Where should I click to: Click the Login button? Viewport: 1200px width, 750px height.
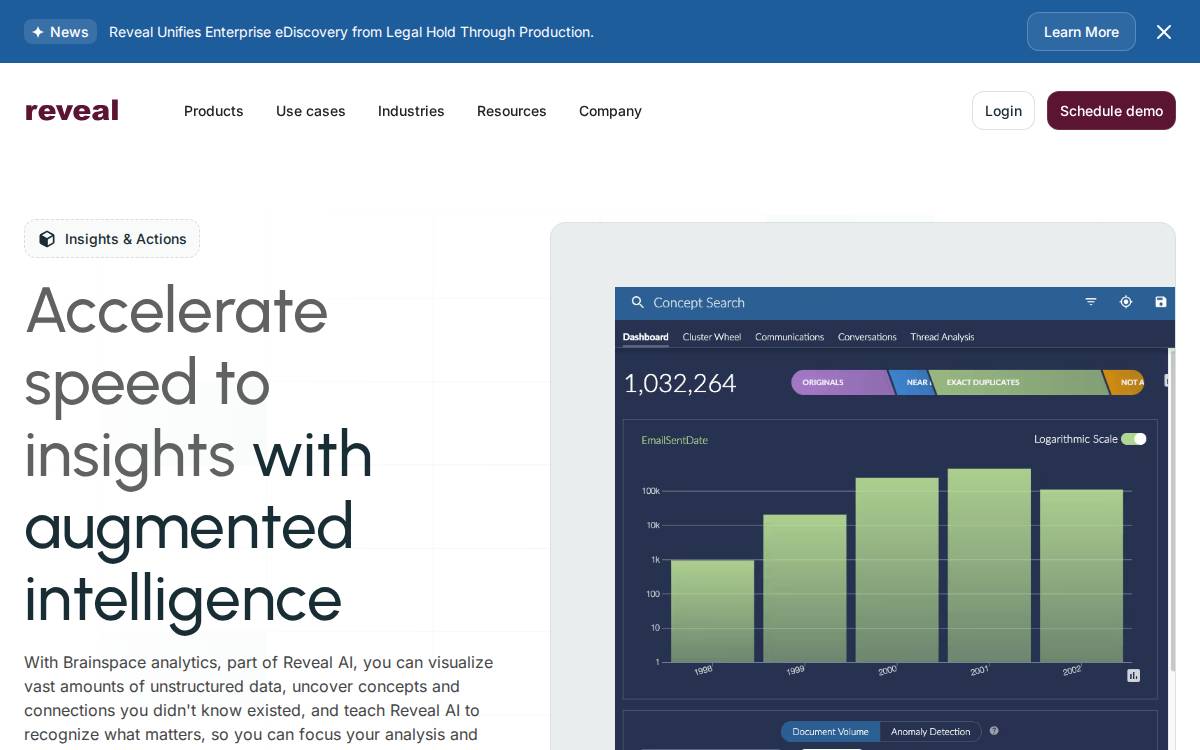pyautogui.click(x=1003, y=111)
